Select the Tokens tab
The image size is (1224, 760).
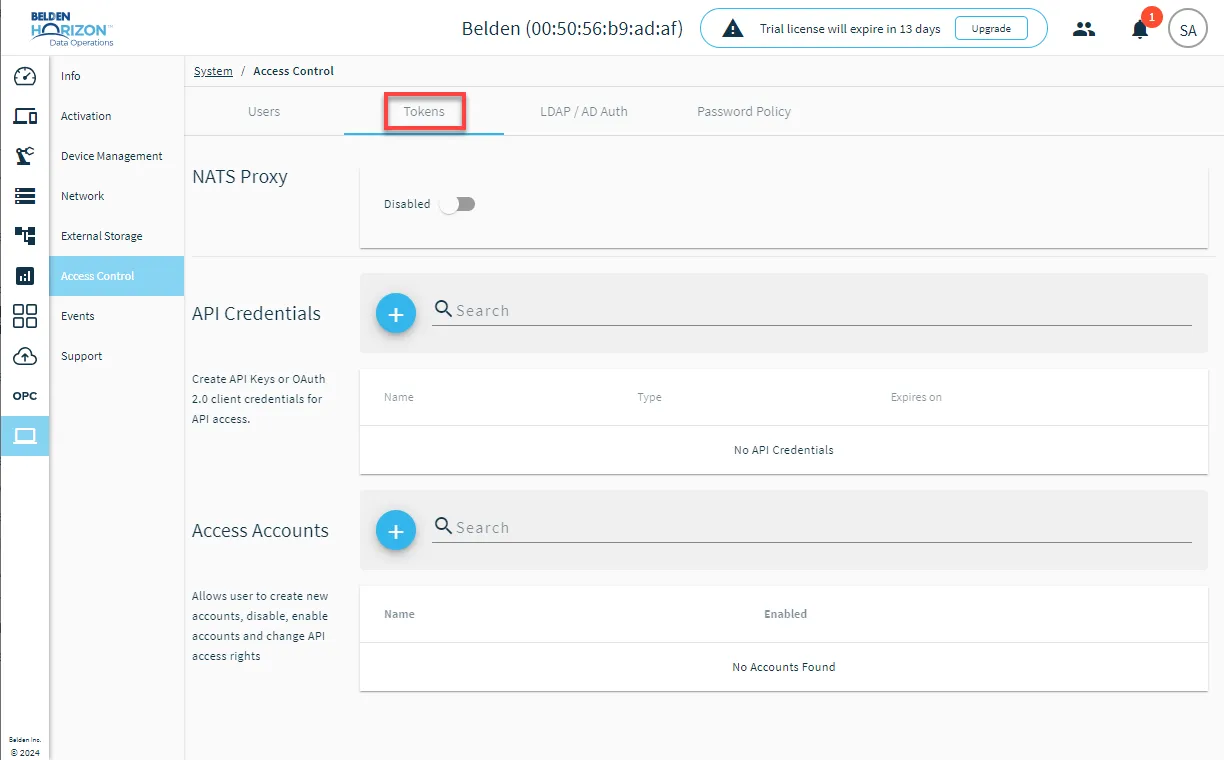pyautogui.click(x=424, y=112)
